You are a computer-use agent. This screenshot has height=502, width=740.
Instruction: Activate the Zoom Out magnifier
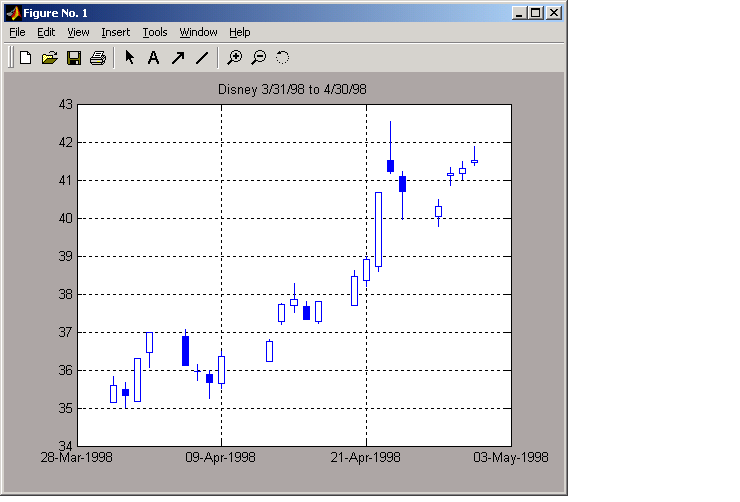point(259,58)
